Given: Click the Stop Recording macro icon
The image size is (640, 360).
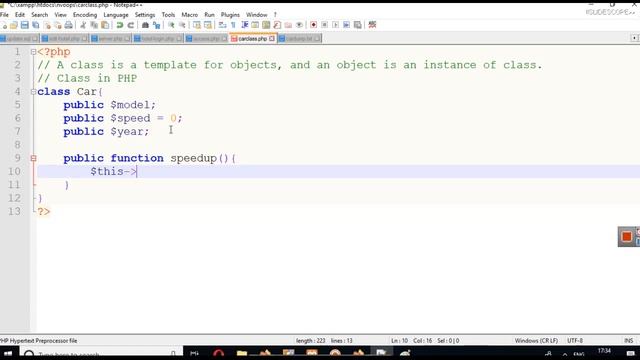Looking at the screenshot, I should pos(324,25).
